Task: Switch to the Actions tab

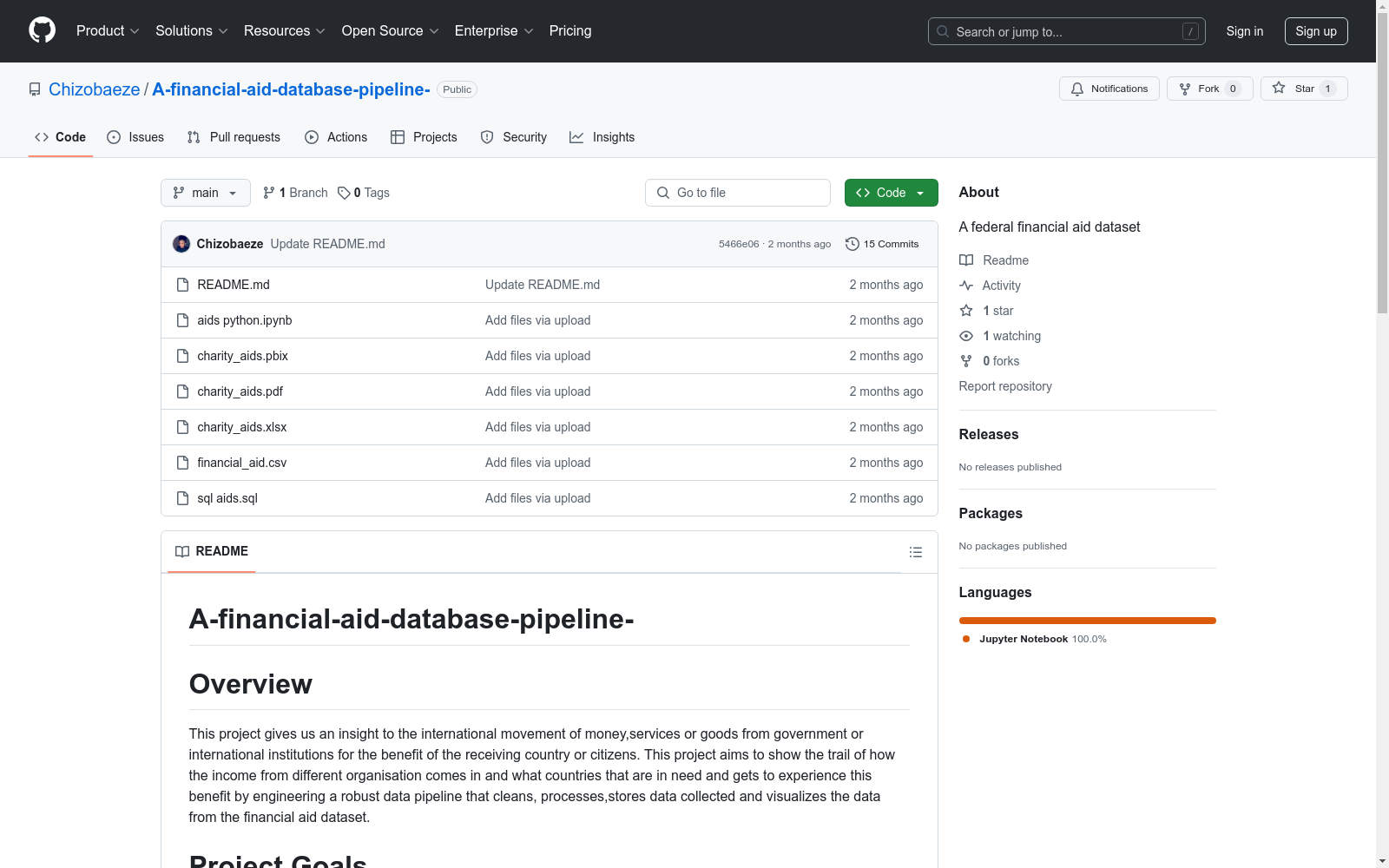Action: (336, 137)
